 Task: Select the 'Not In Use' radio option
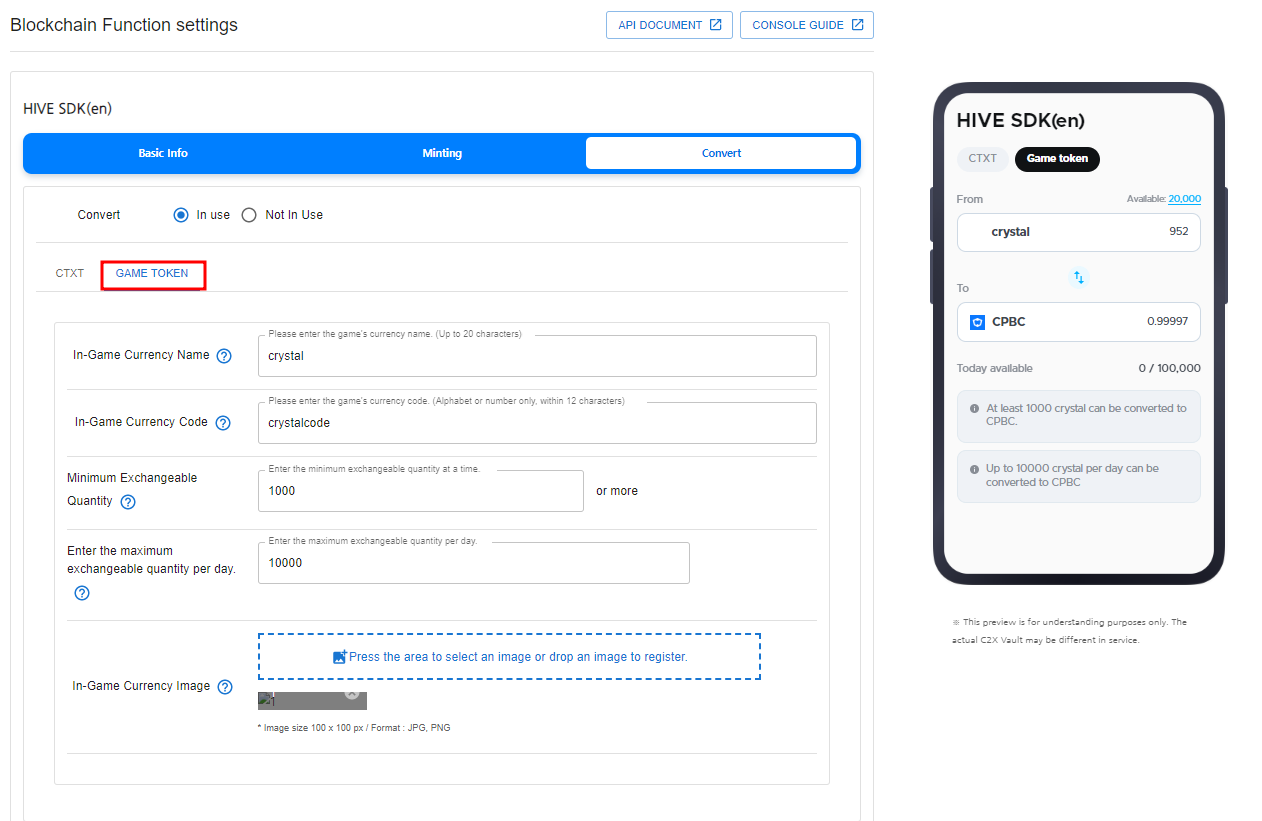[249, 215]
